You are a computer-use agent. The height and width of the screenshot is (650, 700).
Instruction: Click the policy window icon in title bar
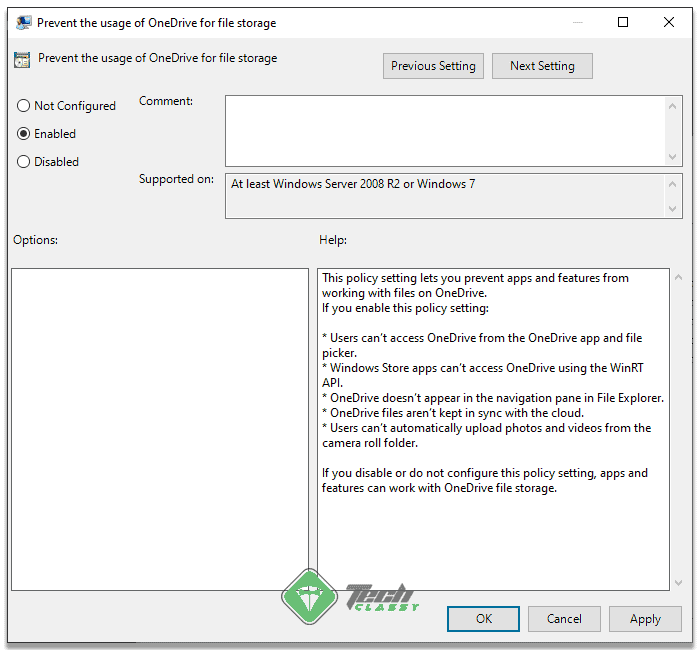click(24, 22)
